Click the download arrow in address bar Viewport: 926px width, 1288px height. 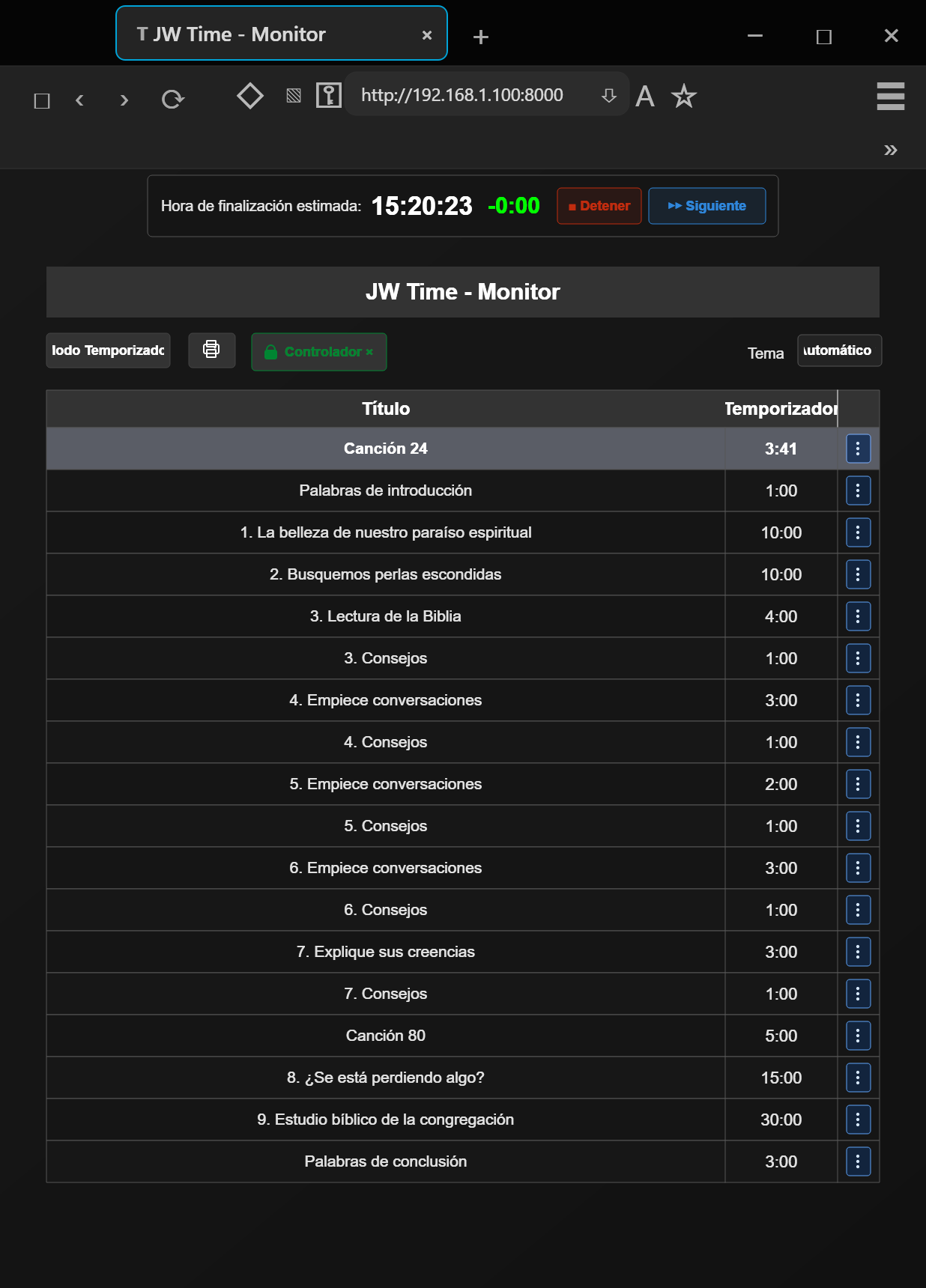[x=609, y=96]
